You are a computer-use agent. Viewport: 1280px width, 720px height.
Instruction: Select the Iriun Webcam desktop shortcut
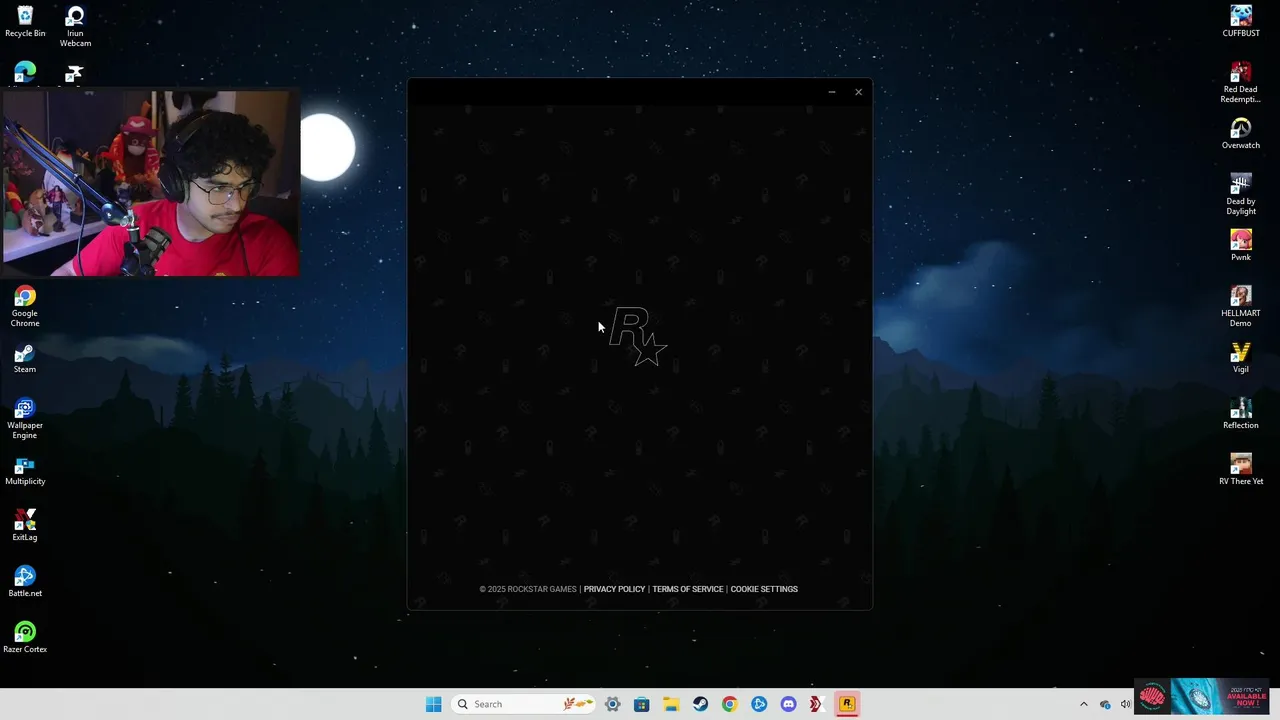click(75, 27)
